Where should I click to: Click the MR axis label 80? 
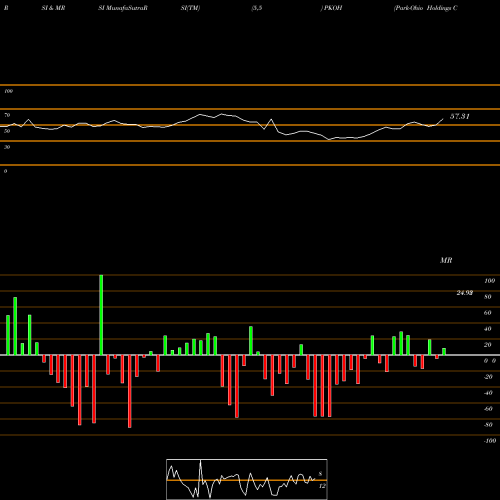[488, 297]
